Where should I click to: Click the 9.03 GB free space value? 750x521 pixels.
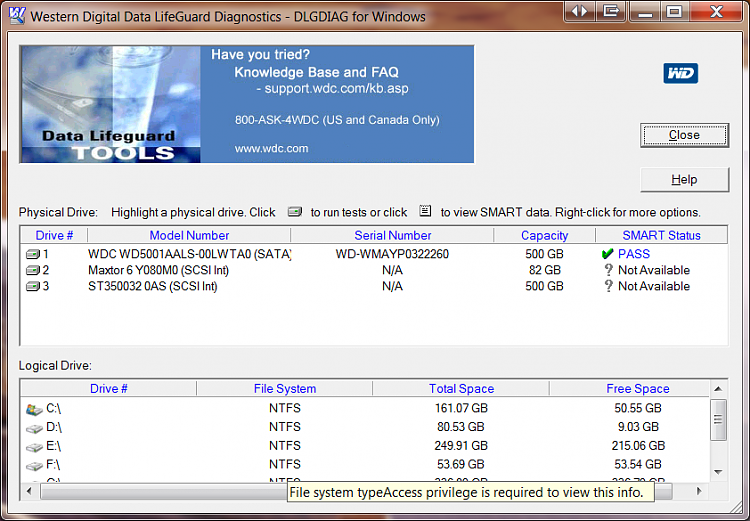(x=638, y=427)
